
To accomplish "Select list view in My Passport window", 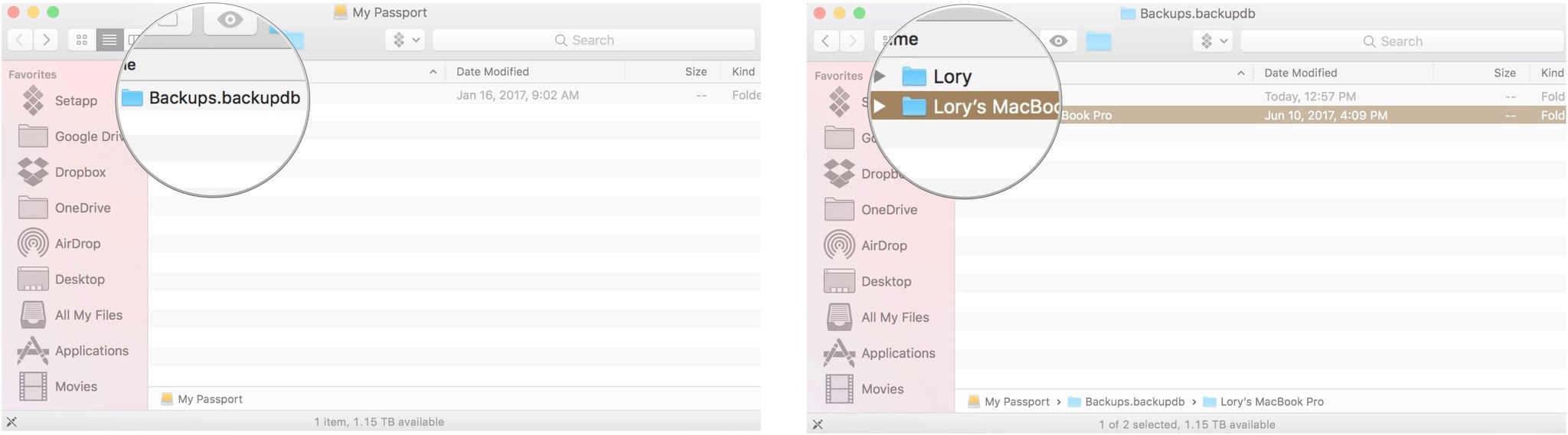I will (x=109, y=40).
